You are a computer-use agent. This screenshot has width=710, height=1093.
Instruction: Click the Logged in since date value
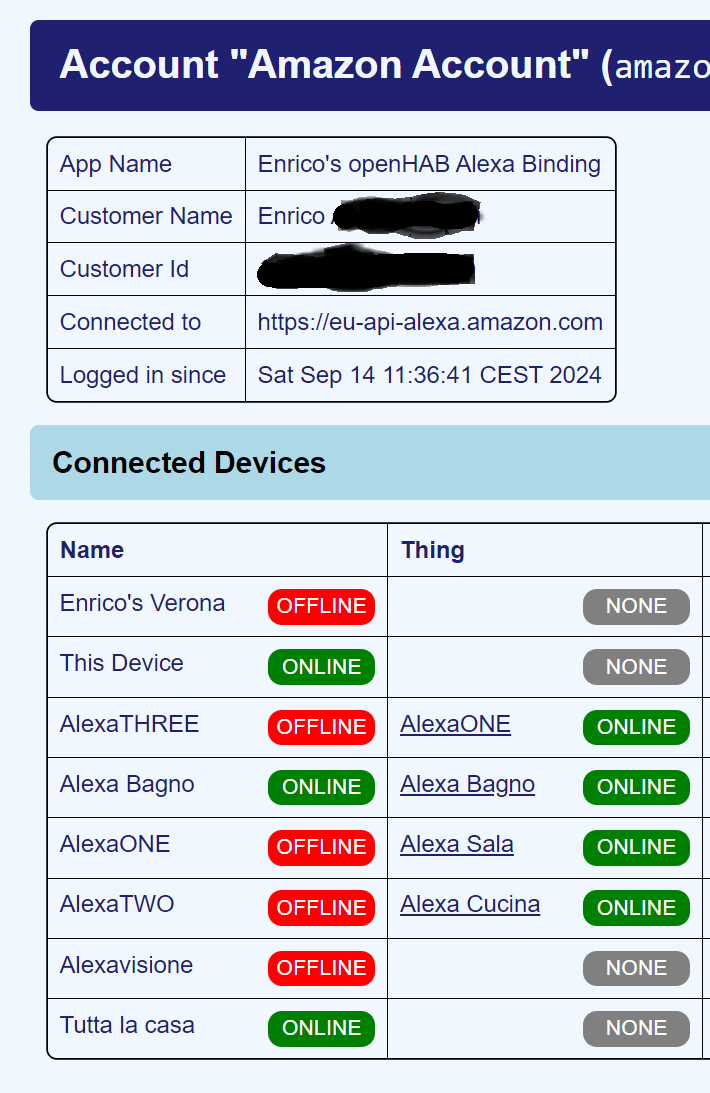pyautogui.click(x=430, y=375)
